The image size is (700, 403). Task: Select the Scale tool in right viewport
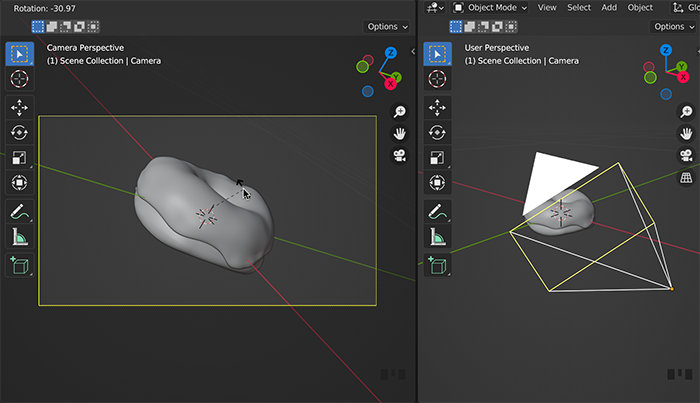[x=437, y=158]
